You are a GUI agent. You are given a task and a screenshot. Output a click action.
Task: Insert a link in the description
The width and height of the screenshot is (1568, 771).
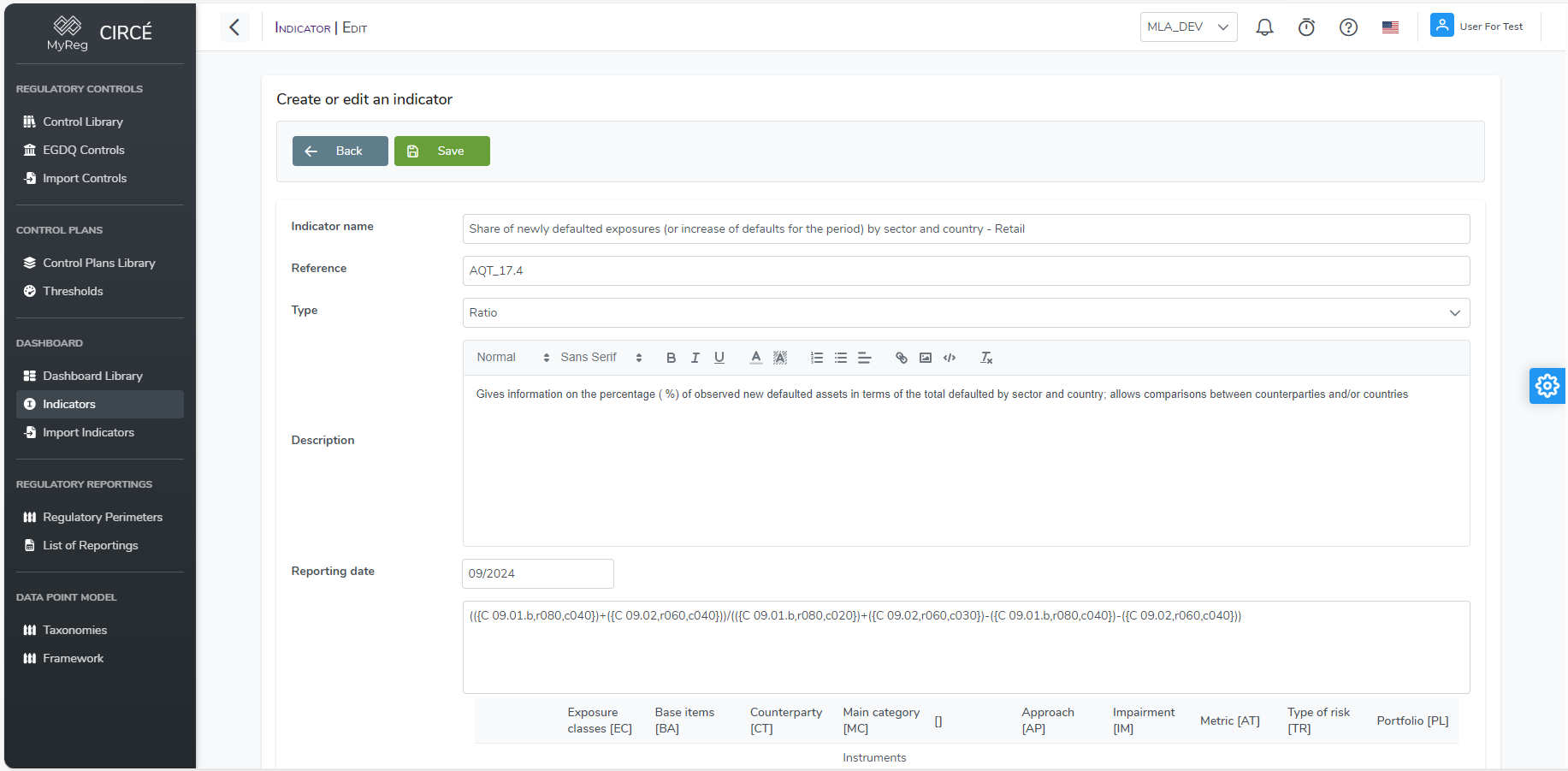tap(901, 358)
